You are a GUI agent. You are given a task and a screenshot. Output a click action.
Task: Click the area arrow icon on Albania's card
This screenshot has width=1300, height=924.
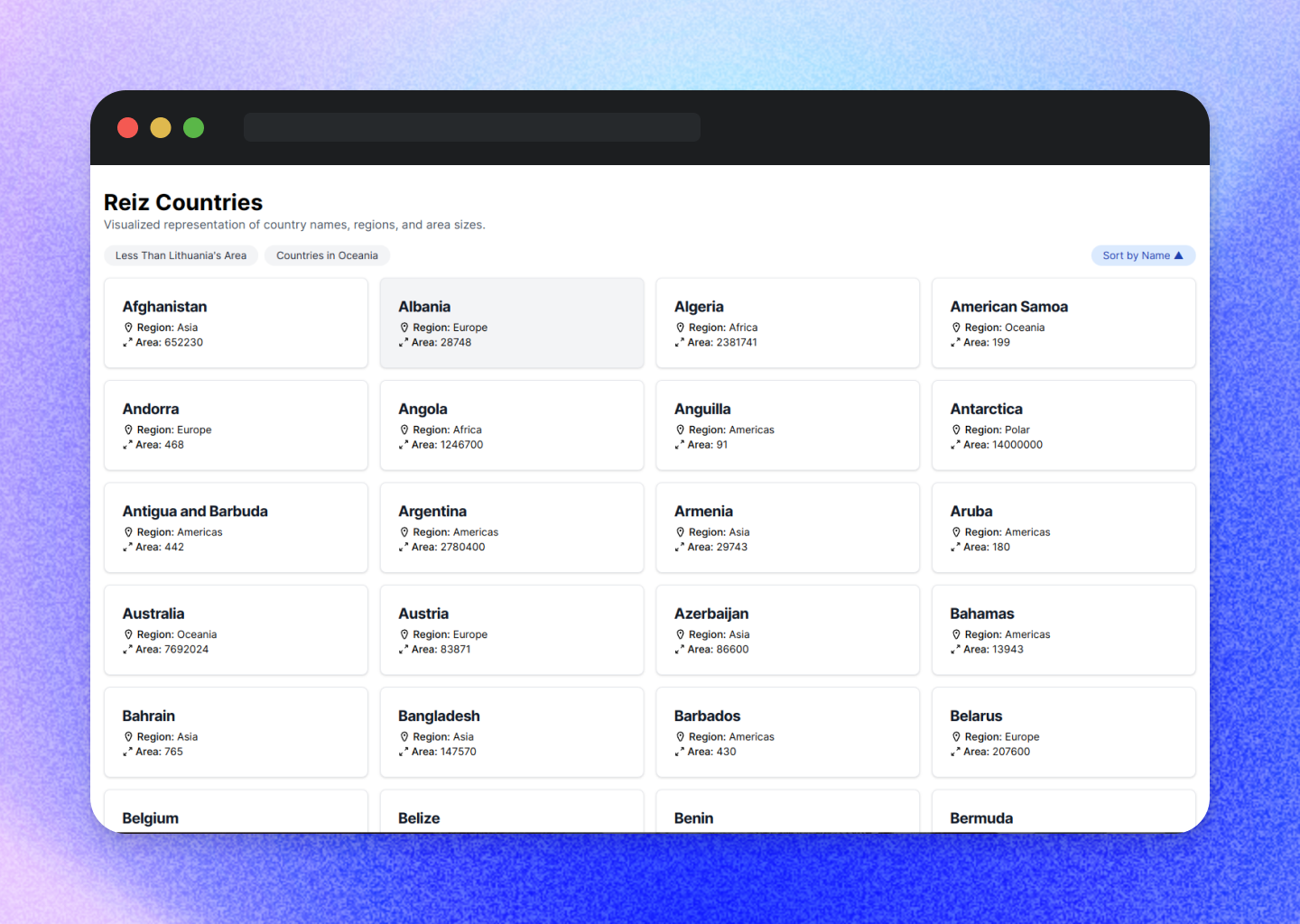tap(404, 342)
